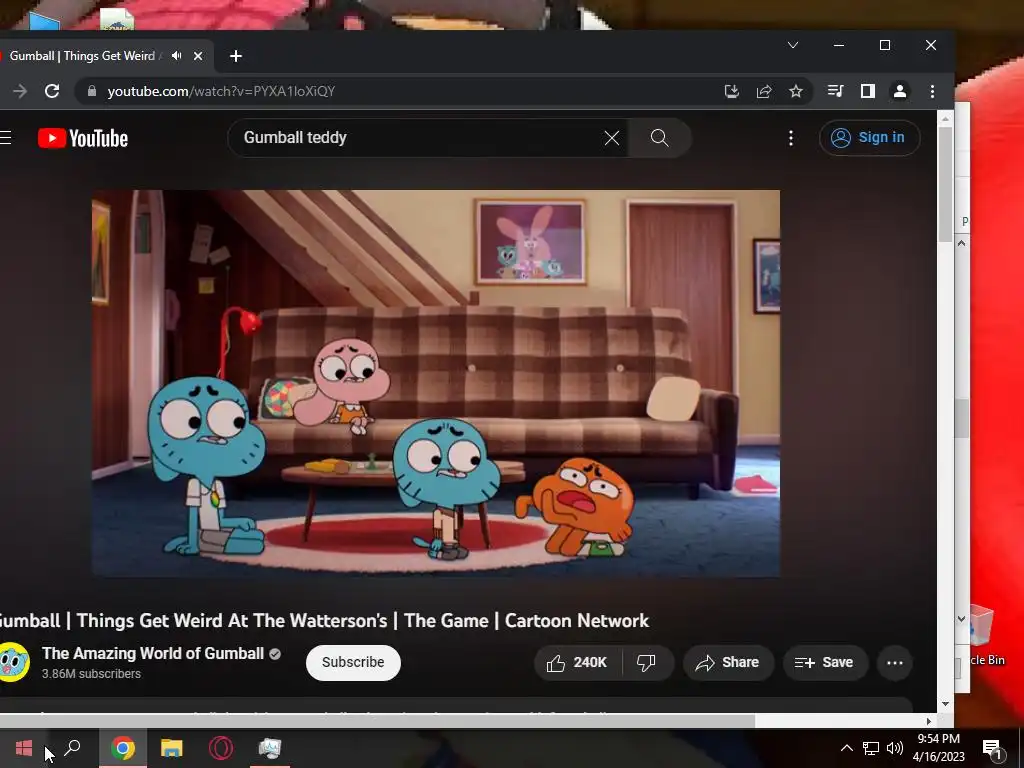Open Chrome profile menu
Image resolution: width=1024 pixels, height=768 pixels.
(899, 91)
